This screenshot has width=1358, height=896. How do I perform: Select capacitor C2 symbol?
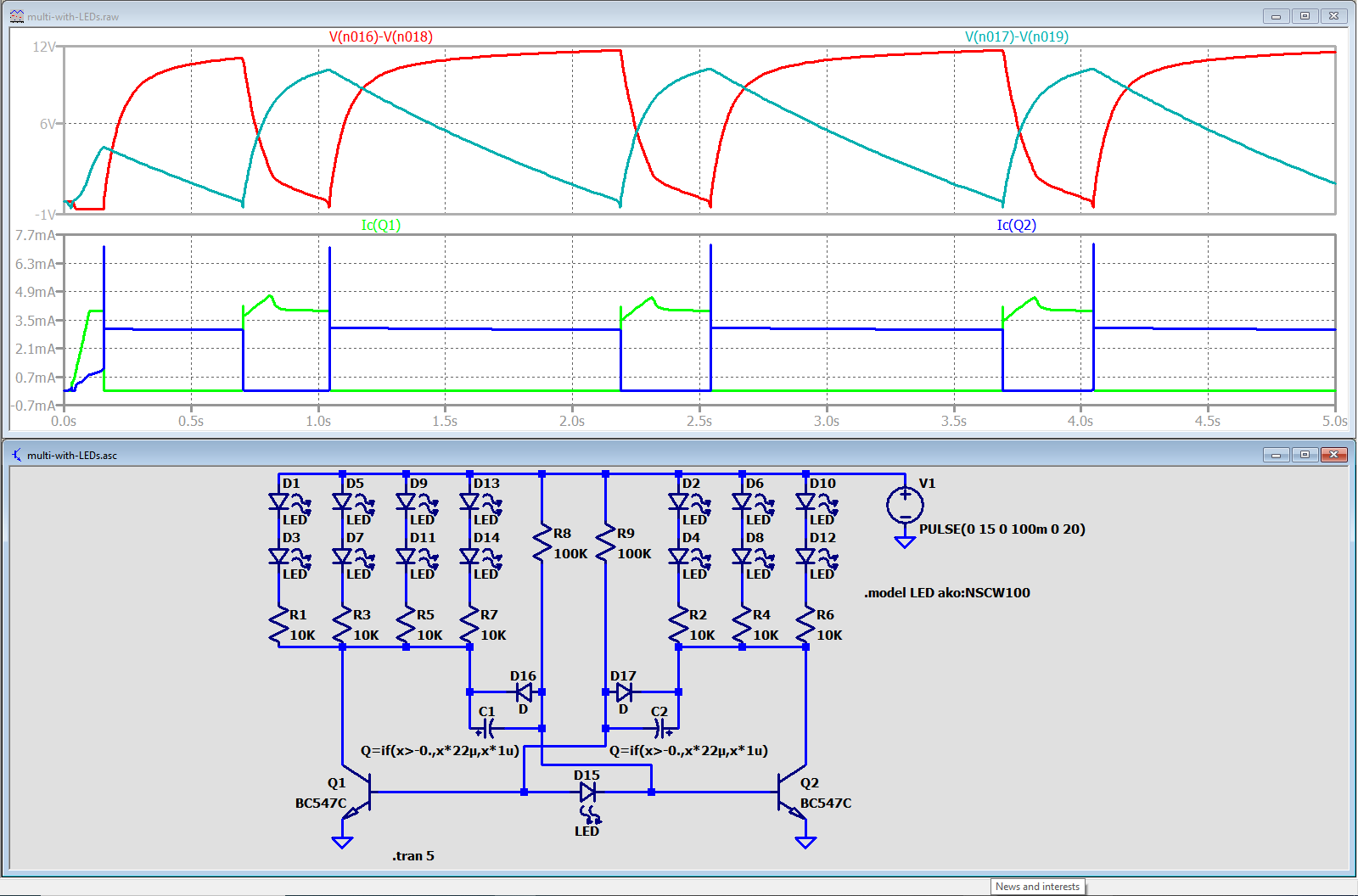click(x=661, y=728)
